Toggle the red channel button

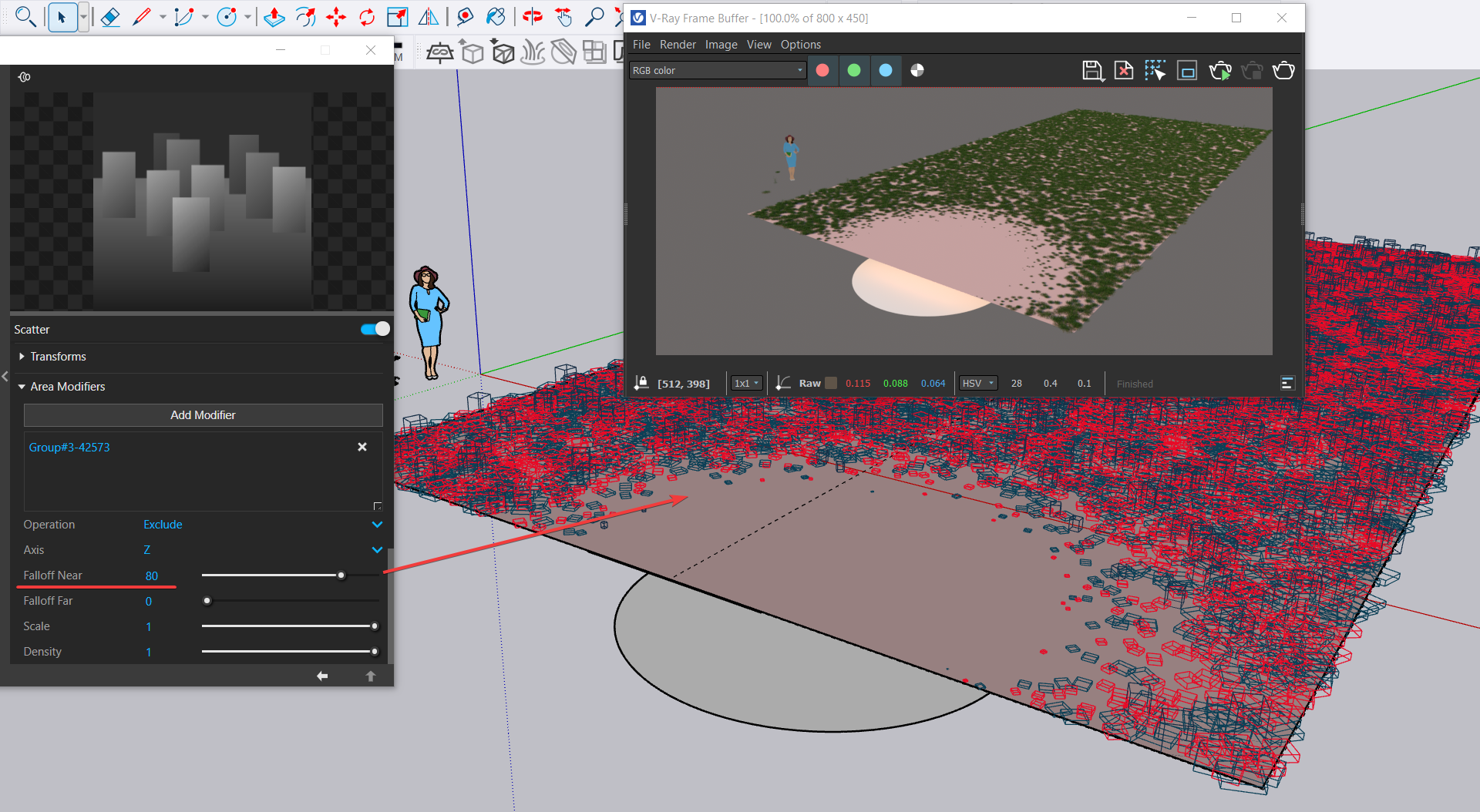point(822,70)
